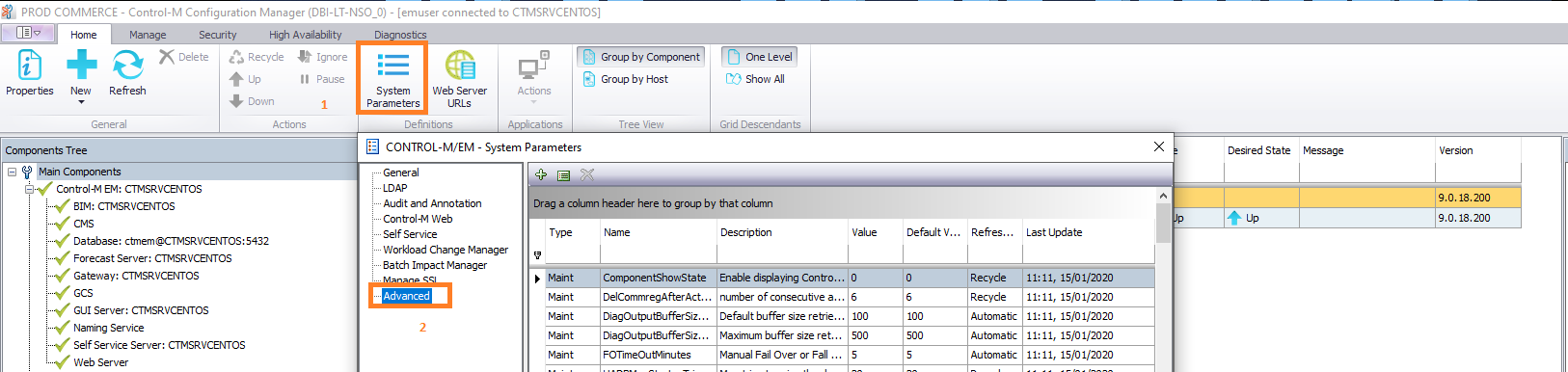Refresh the component list

tap(127, 73)
